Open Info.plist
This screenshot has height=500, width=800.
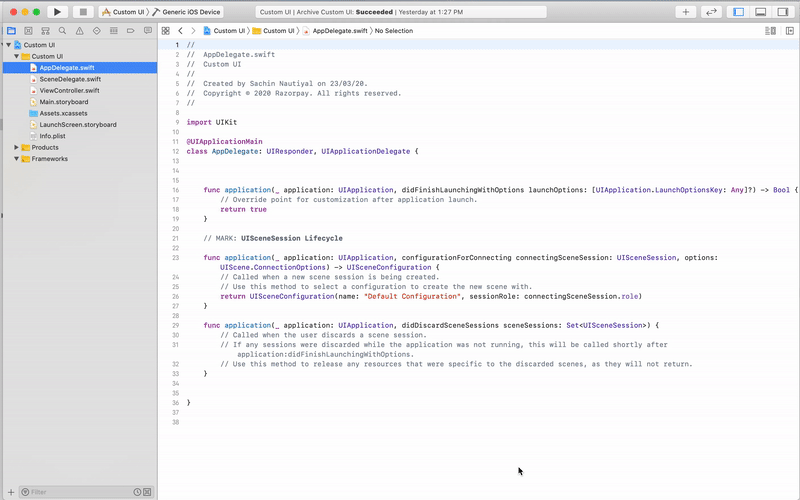pos(80,136)
